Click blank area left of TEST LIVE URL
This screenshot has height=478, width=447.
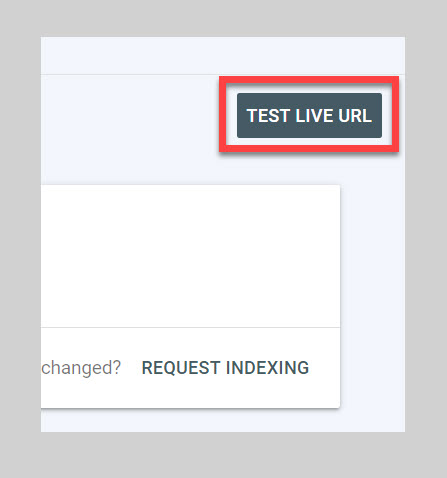(130, 115)
